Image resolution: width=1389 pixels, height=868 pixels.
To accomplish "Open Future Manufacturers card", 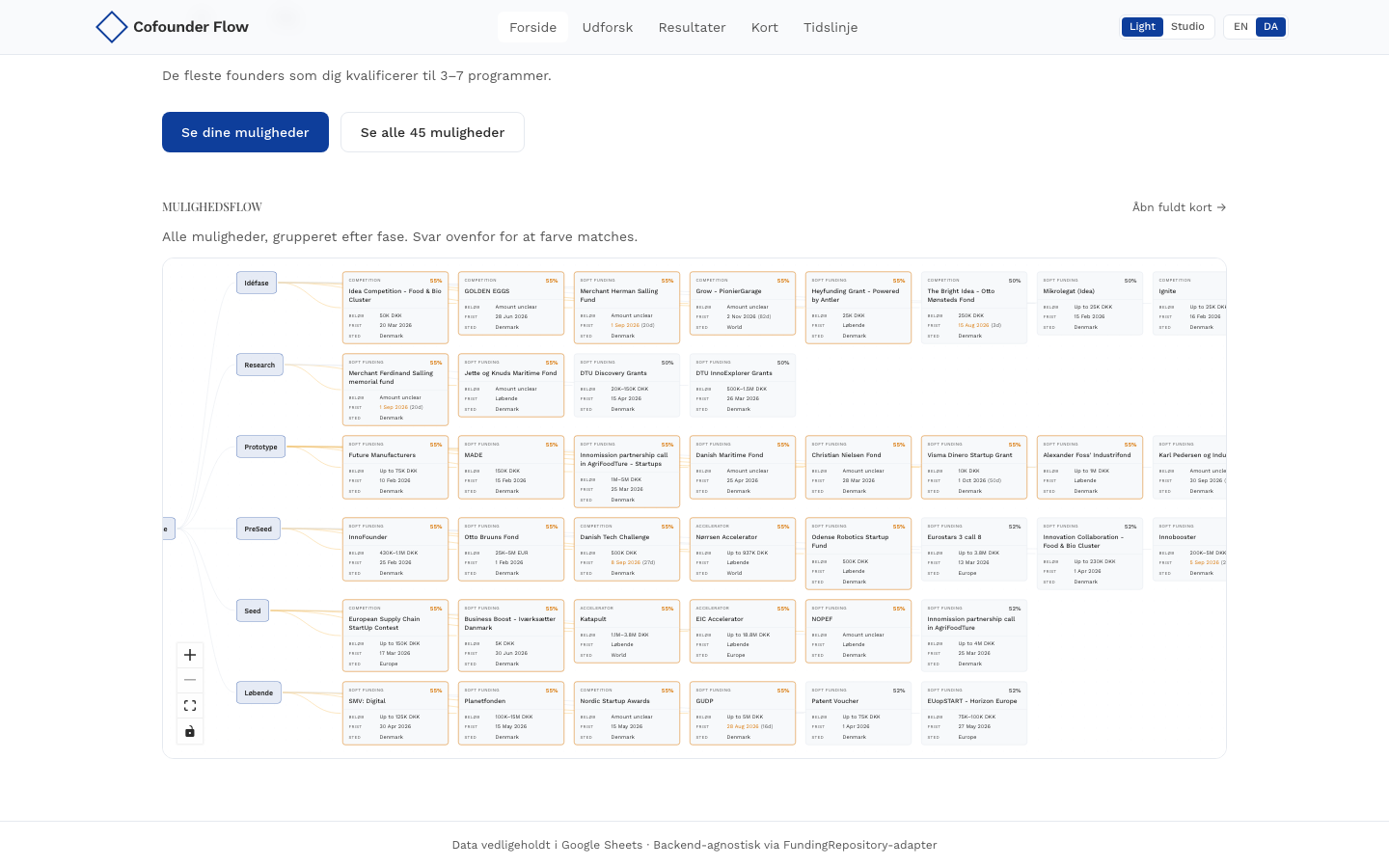I will click(x=395, y=468).
